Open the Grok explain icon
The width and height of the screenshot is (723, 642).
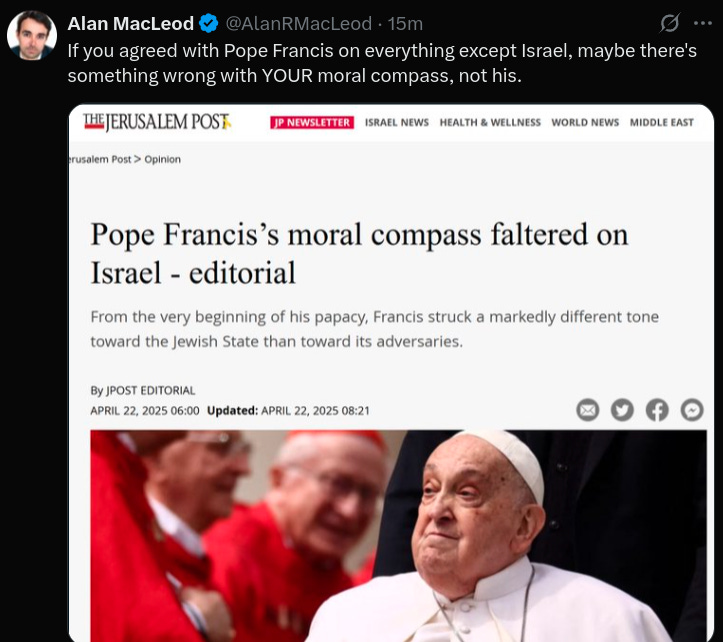click(x=669, y=23)
